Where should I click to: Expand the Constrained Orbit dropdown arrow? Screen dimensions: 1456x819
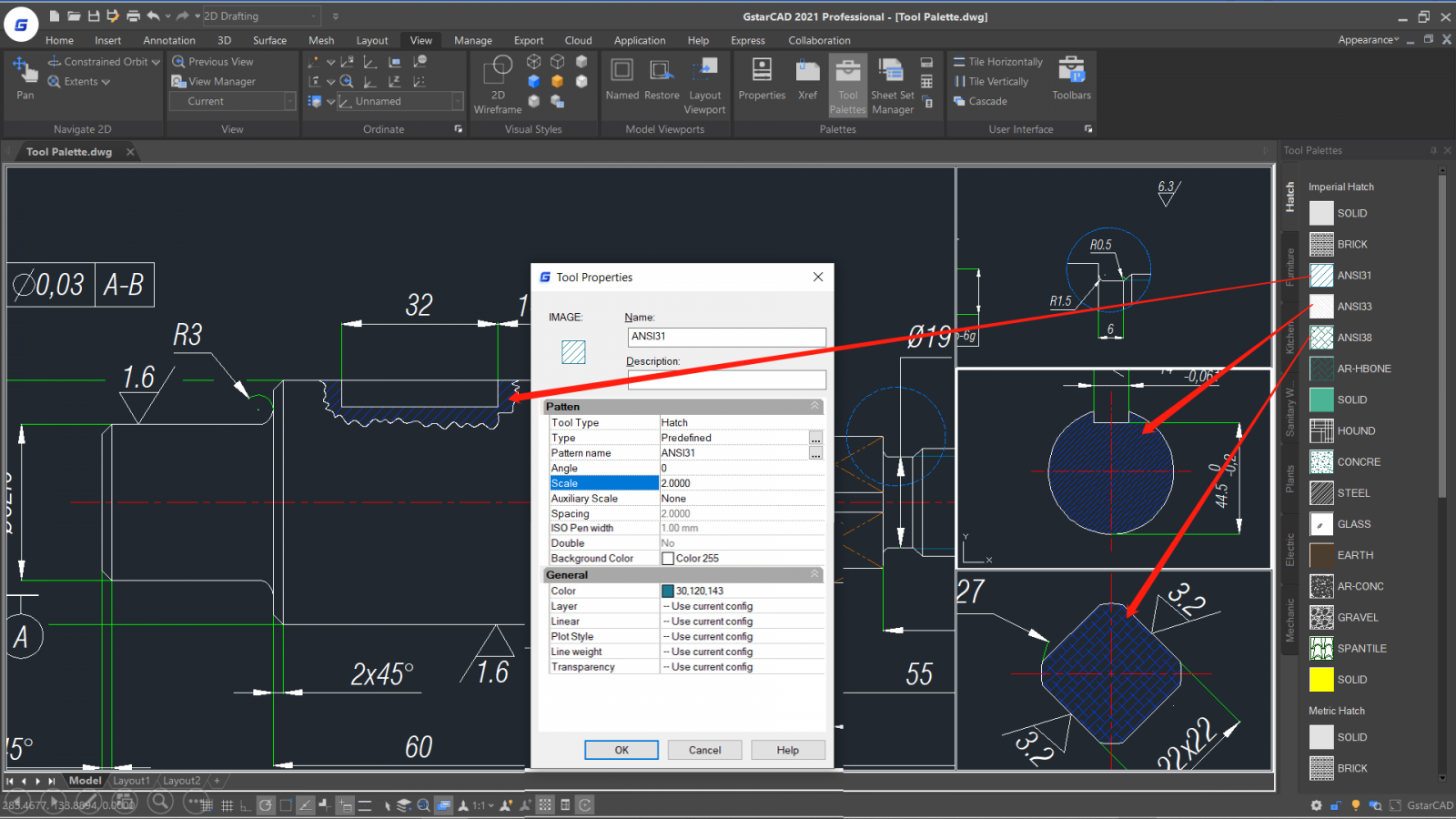[156, 63]
